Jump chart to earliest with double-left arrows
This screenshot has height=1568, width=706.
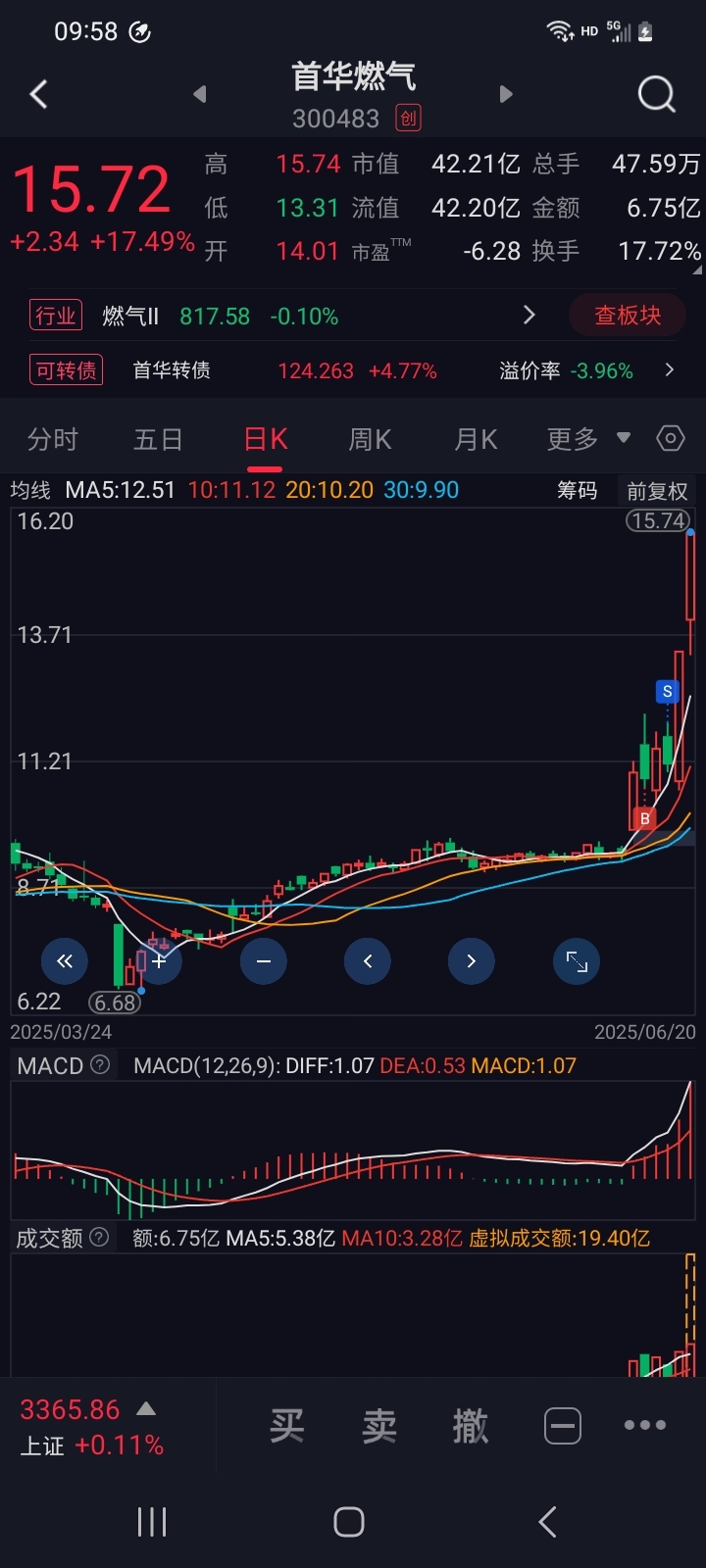pos(65,961)
